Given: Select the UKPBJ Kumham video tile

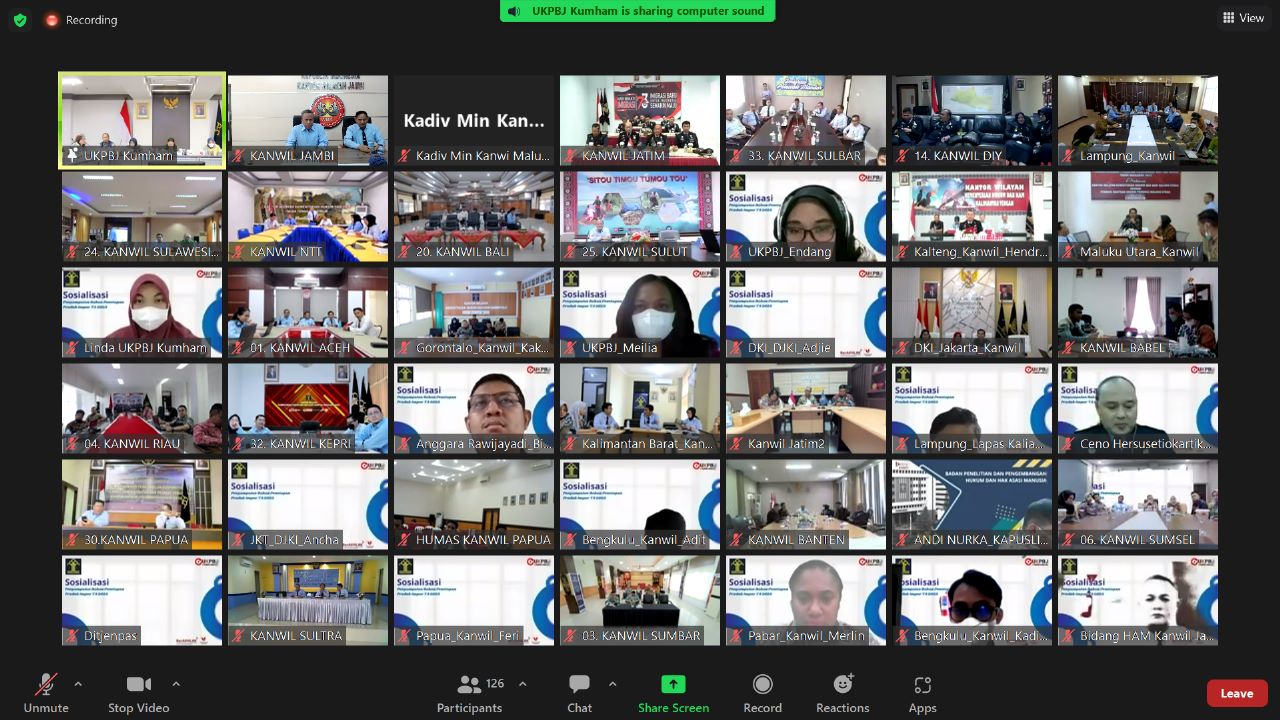Looking at the screenshot, I should [142, 119].
